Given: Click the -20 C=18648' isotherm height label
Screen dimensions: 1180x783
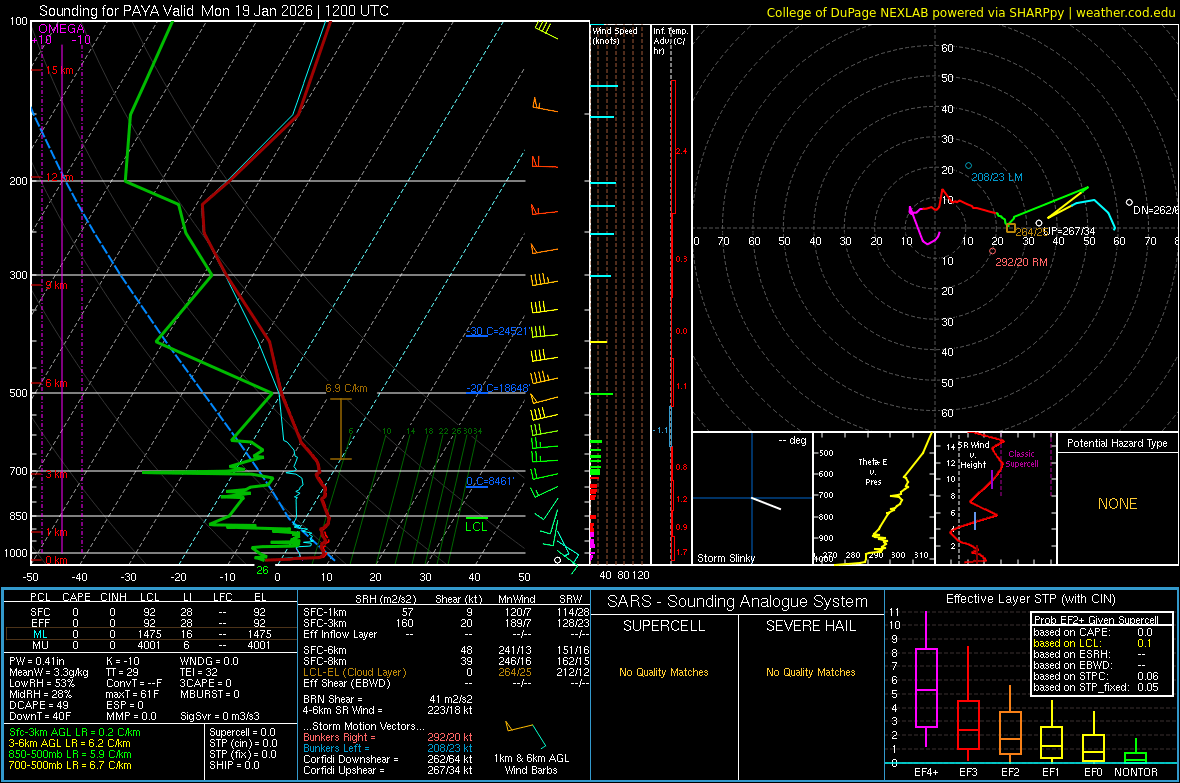Looking at the screenshot, I should point(497,388).
